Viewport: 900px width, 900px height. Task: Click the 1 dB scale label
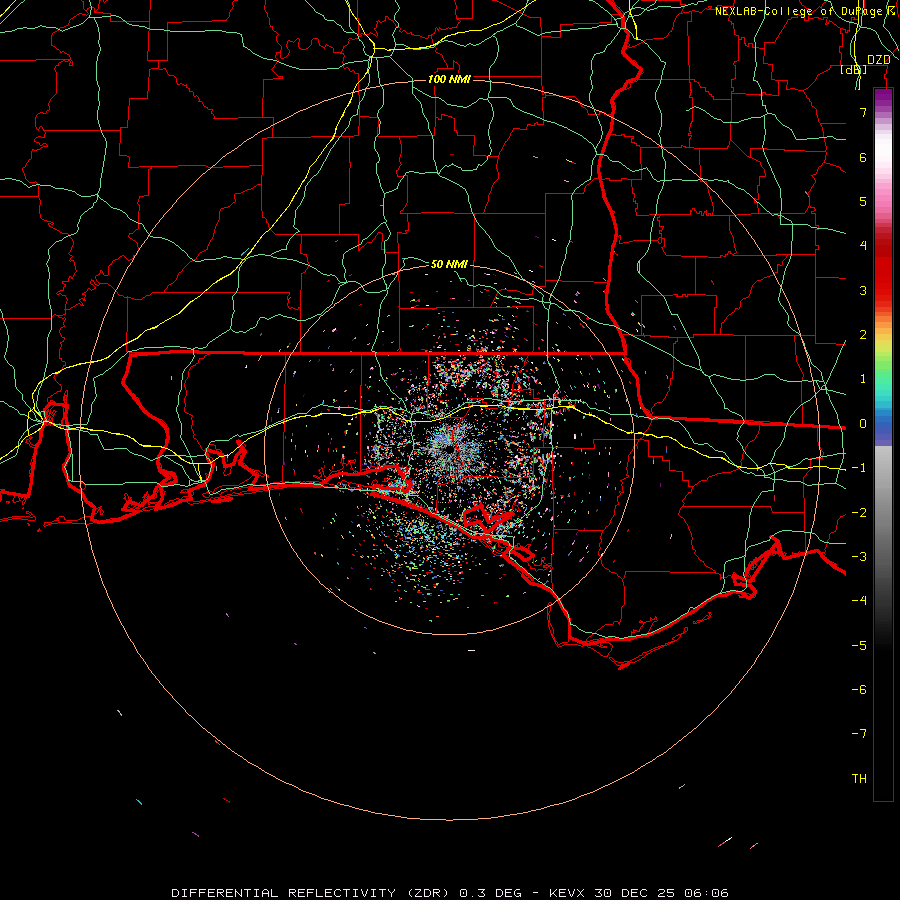pos(863,379)
